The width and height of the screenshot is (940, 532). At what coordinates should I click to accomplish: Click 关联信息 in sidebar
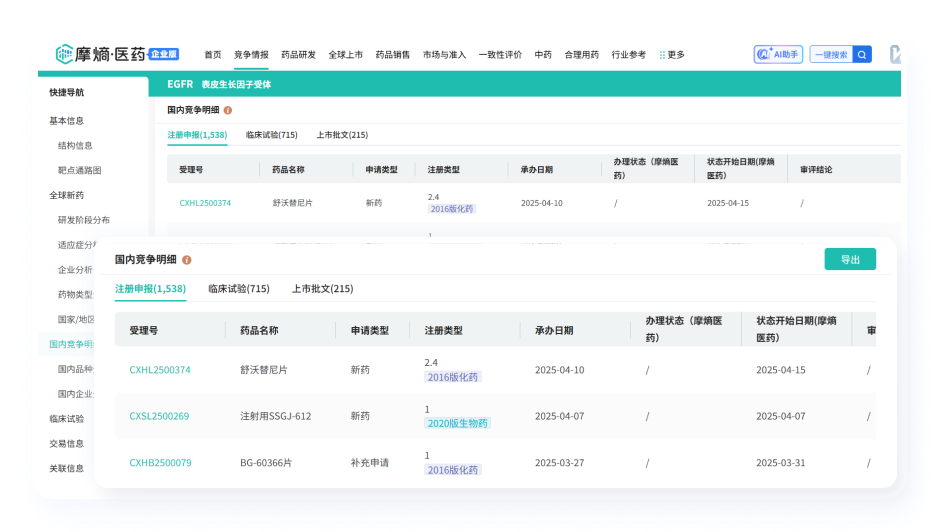[x=67, y=468]
